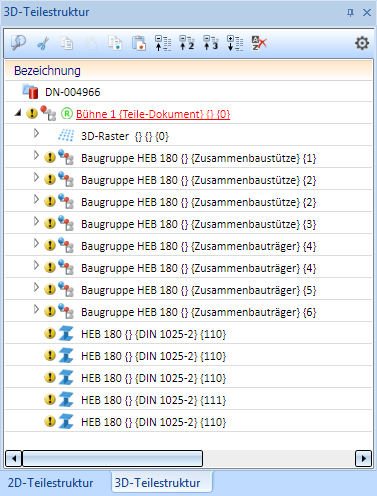The image size is (377, 496).
Task: Select Baugruppe HEB 180 Zusammenbauträger {5}
Action: coord(188,289)
